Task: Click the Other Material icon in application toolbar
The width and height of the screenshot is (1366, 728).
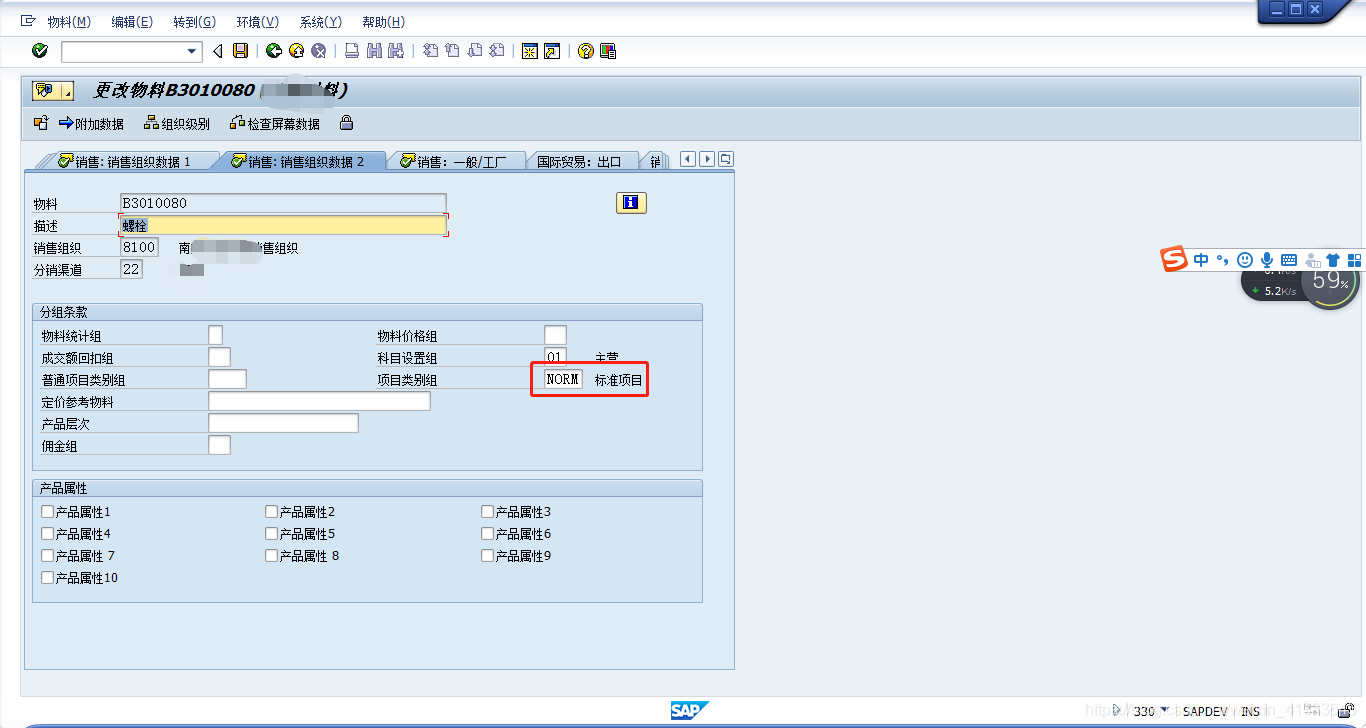Action: coord(41,123)
